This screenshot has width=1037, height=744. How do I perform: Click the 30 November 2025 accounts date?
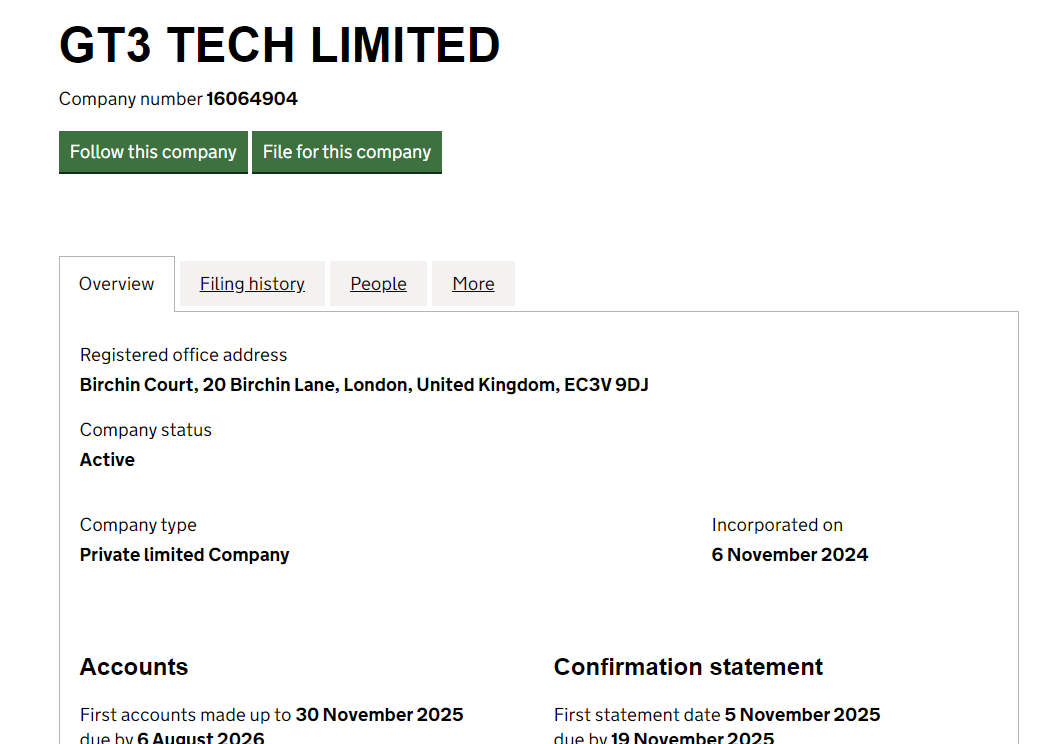(379, 715)
